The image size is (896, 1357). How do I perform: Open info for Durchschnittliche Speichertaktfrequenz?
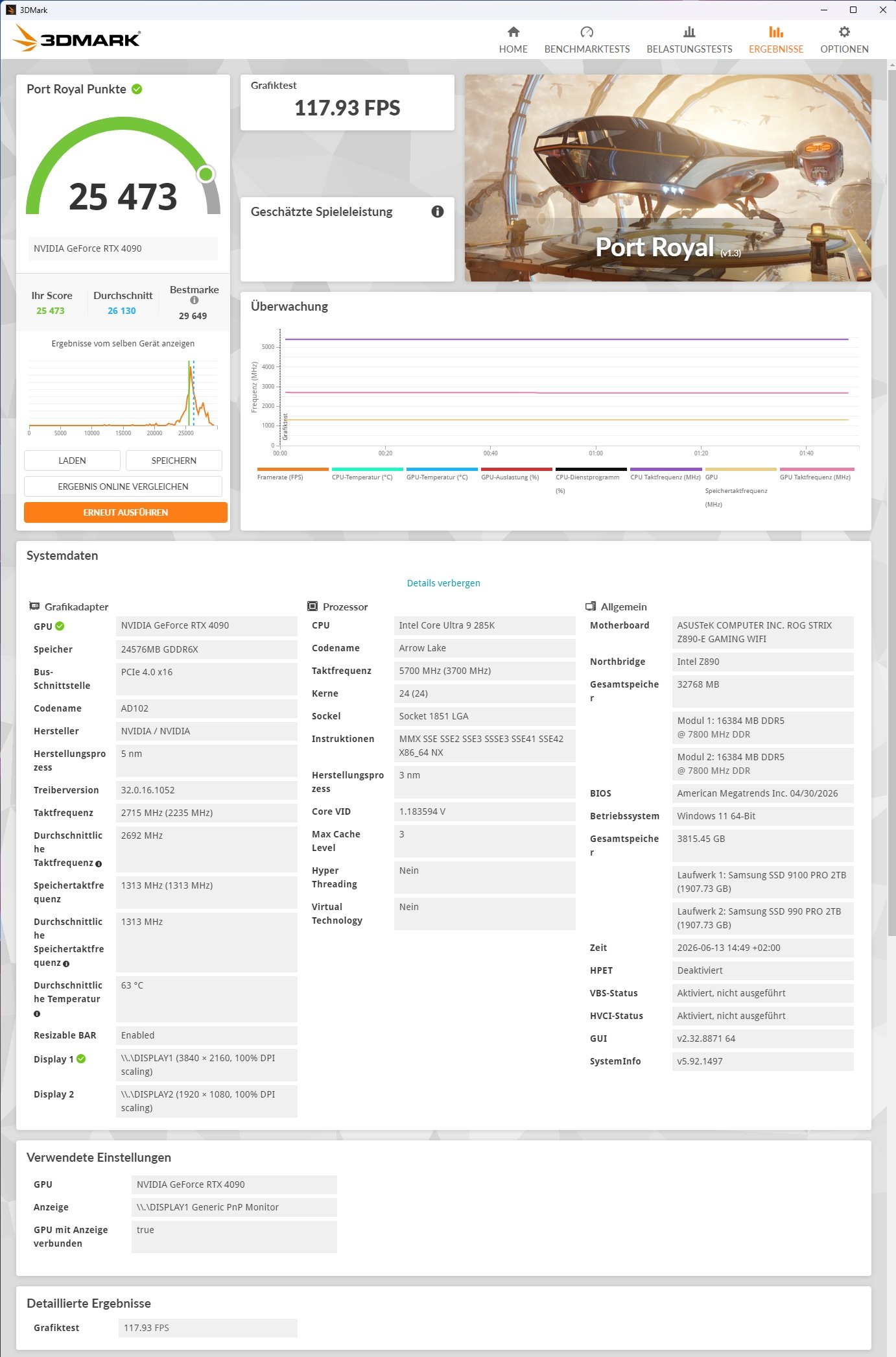point(66,964)
